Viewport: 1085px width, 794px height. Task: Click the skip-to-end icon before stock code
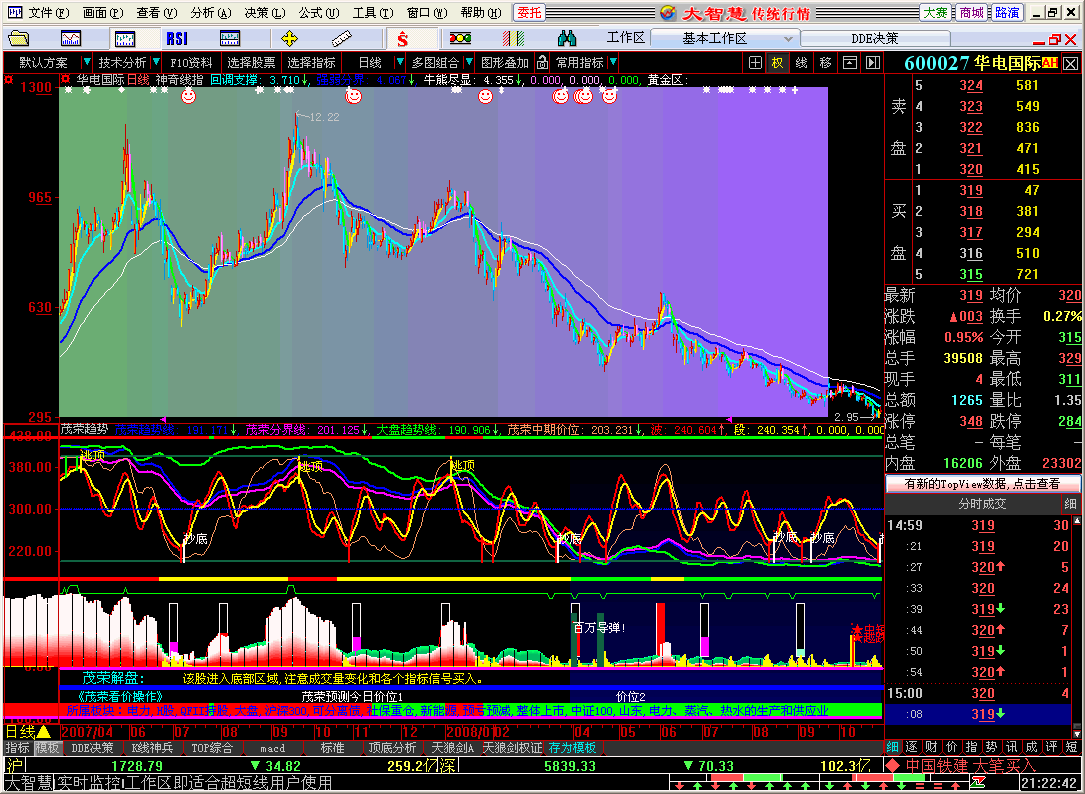(x=873, y=63)
